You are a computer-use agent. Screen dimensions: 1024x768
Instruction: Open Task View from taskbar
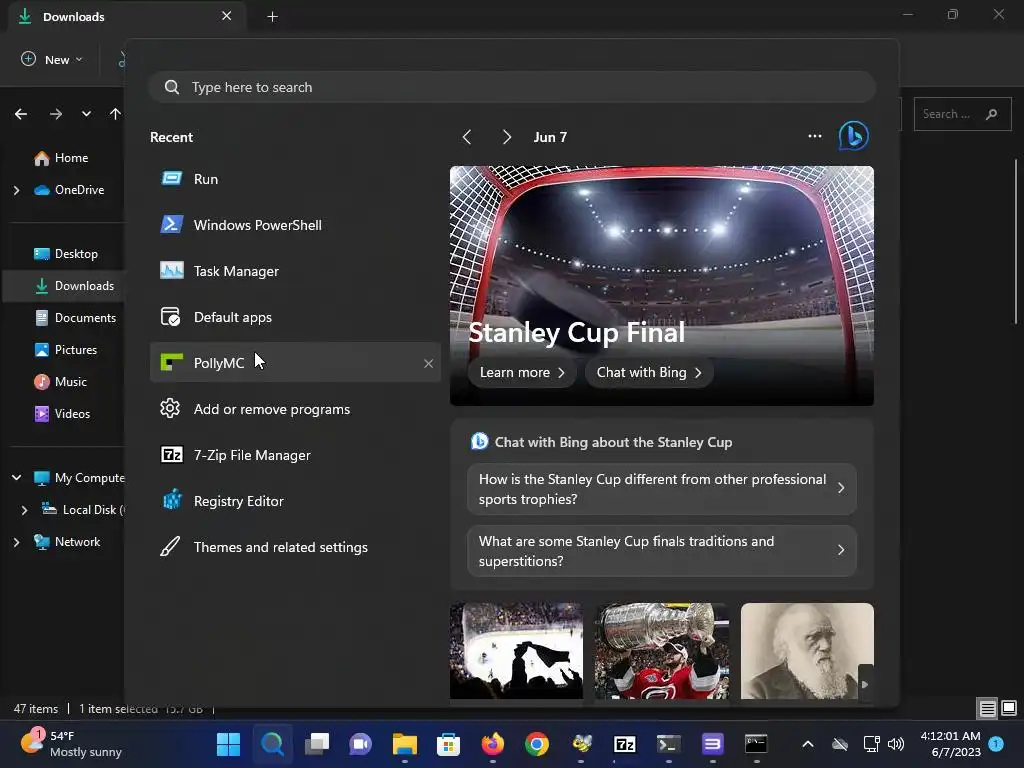pos(317,744)
